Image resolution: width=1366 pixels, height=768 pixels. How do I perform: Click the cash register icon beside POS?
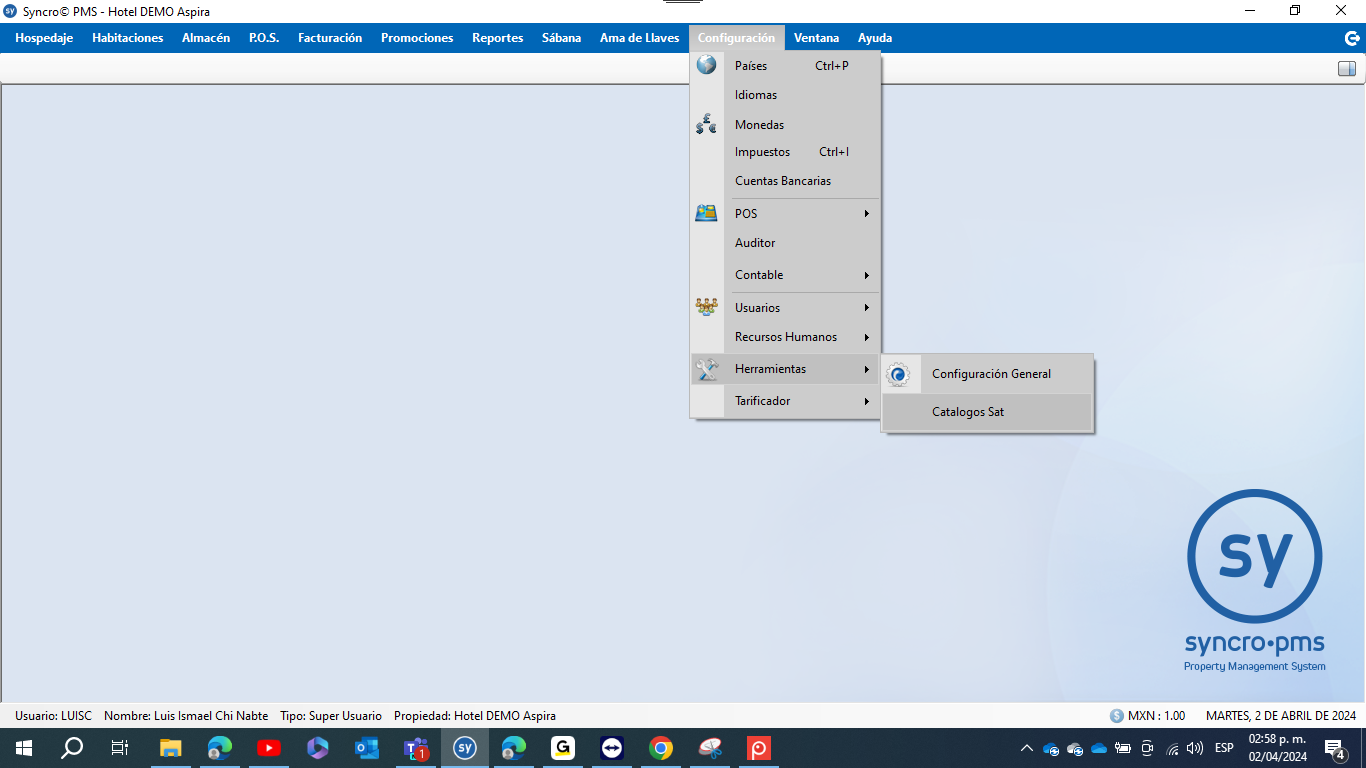pos(707,213)
